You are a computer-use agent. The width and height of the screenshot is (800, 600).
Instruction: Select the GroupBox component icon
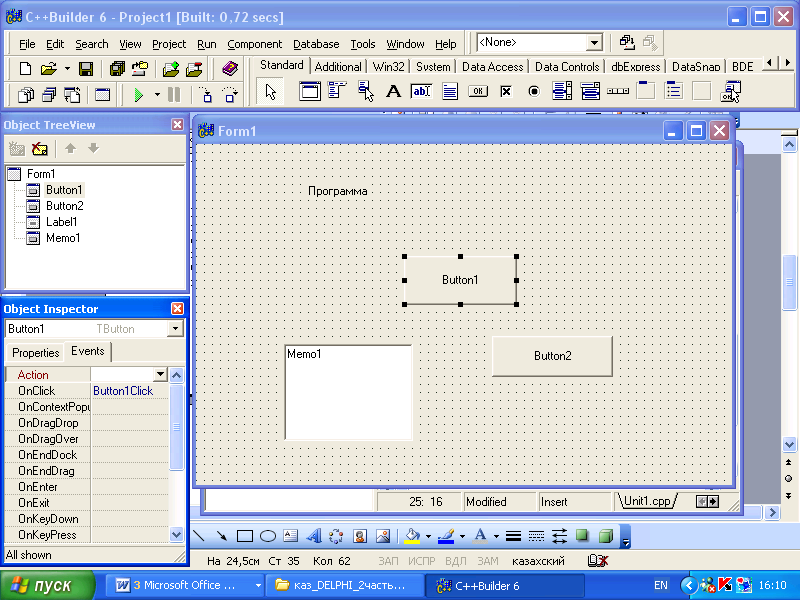(646, 91)
